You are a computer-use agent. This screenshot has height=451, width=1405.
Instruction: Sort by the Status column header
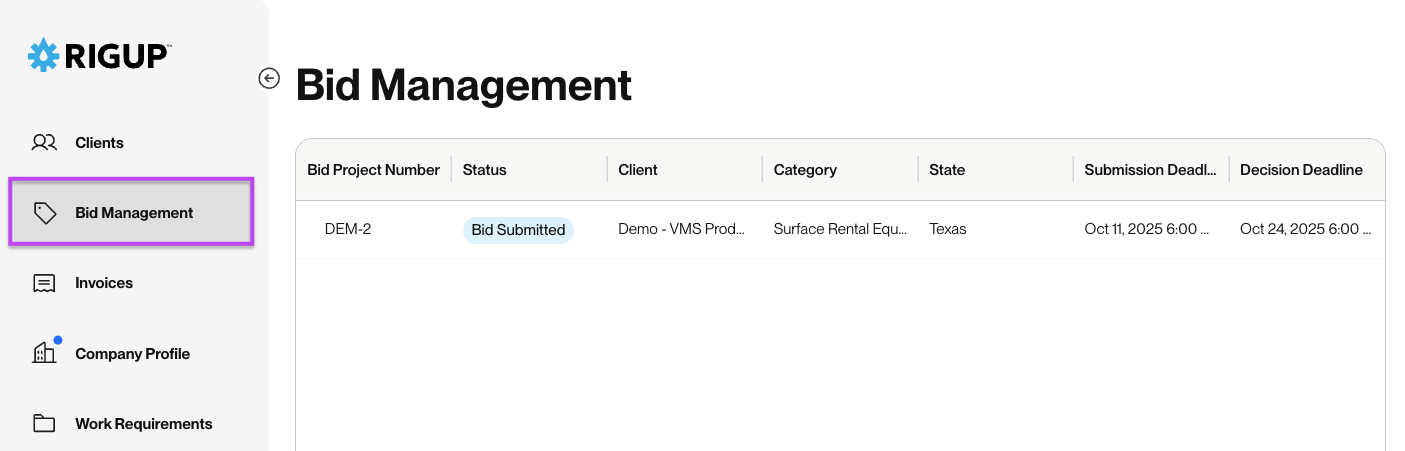point(485,170)
